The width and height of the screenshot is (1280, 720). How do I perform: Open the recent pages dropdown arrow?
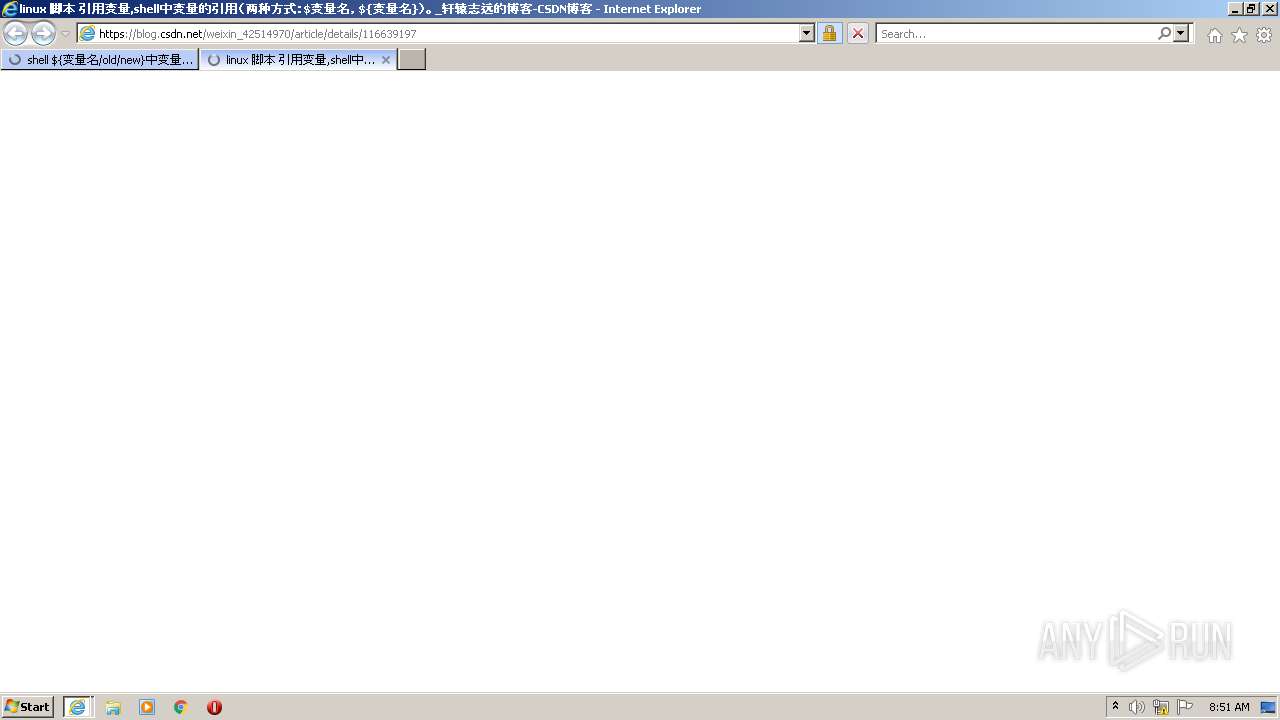point(66,34)
